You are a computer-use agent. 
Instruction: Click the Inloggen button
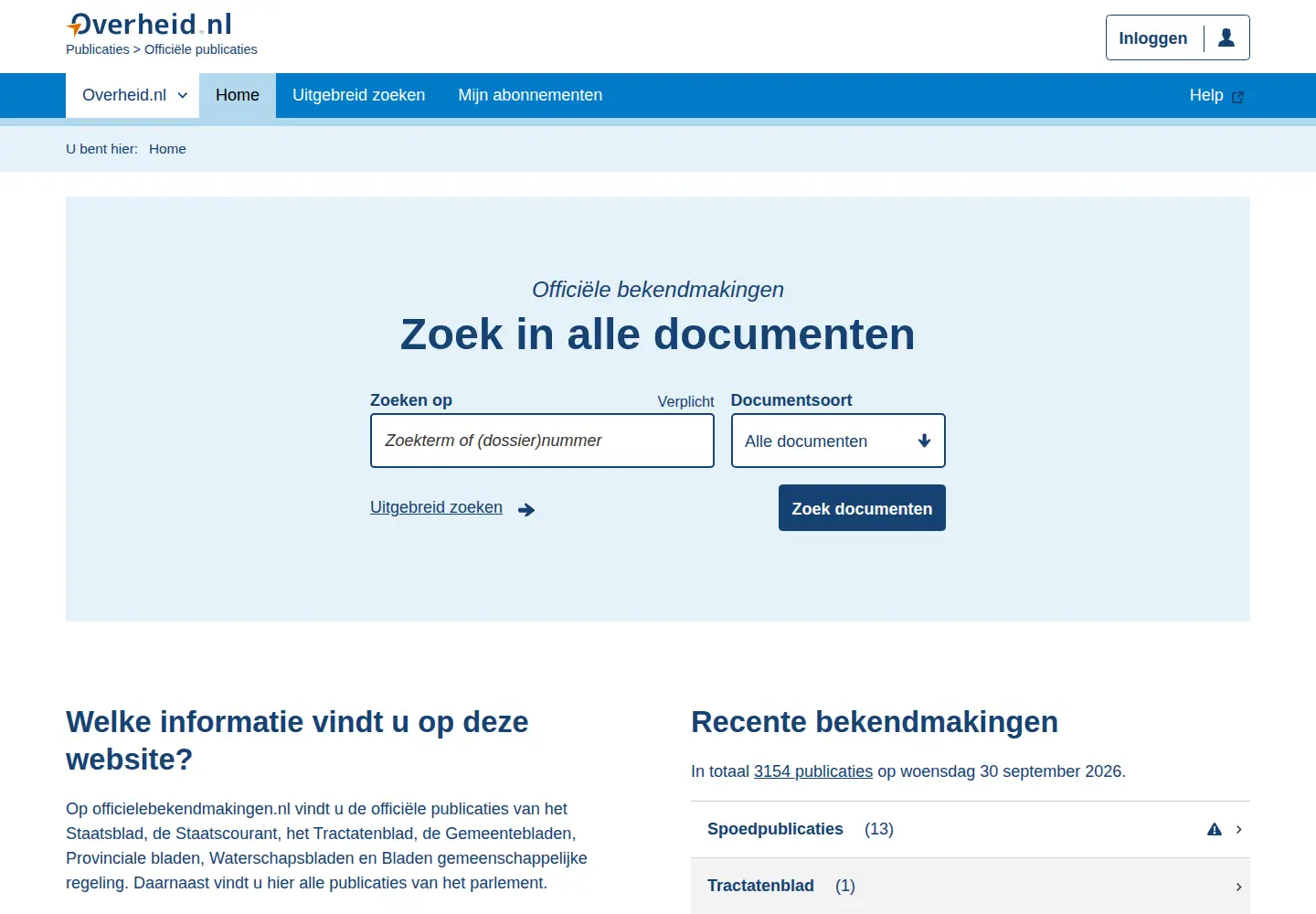pyautogui.click(x=1178, y=37)
